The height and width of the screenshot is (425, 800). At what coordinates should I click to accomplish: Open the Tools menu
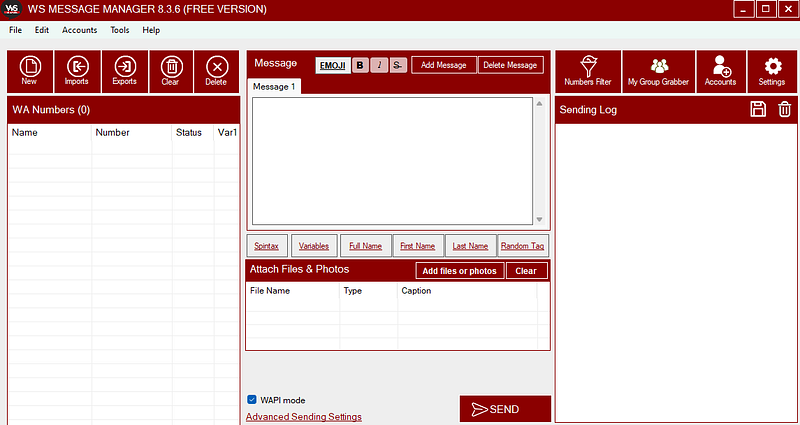click(x=120, y=30)
